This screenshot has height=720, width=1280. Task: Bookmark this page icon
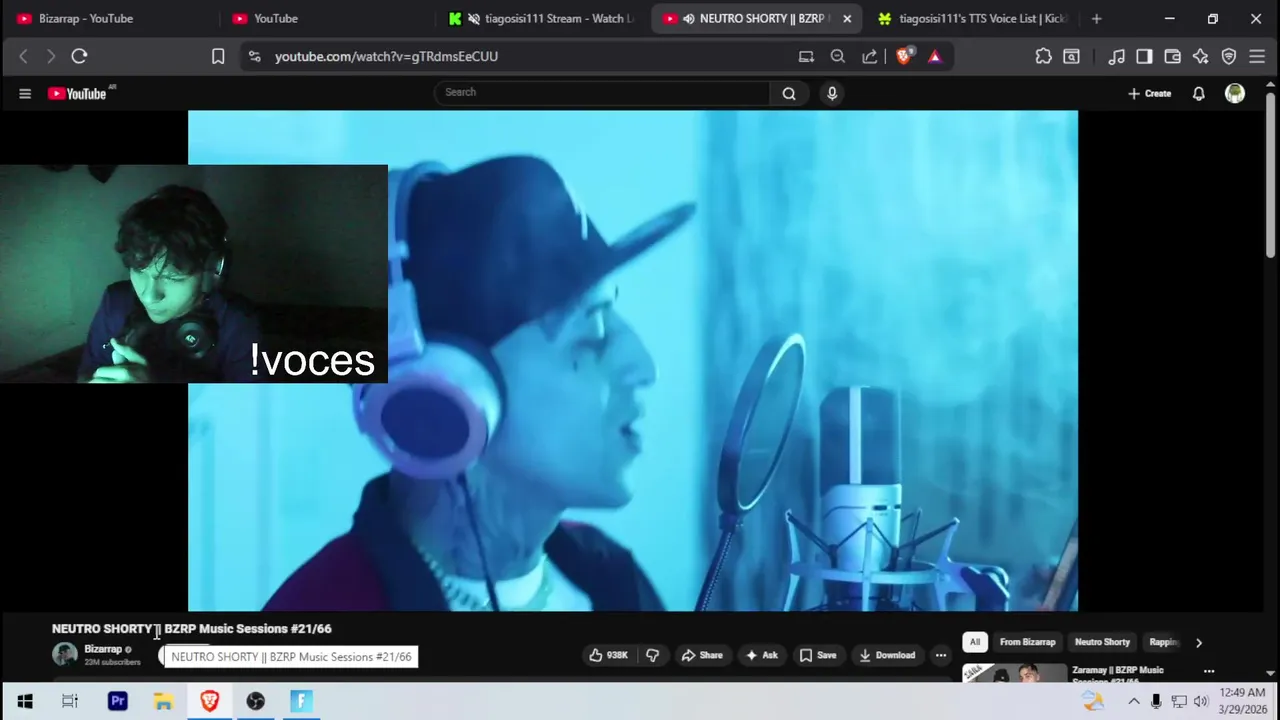218,57
